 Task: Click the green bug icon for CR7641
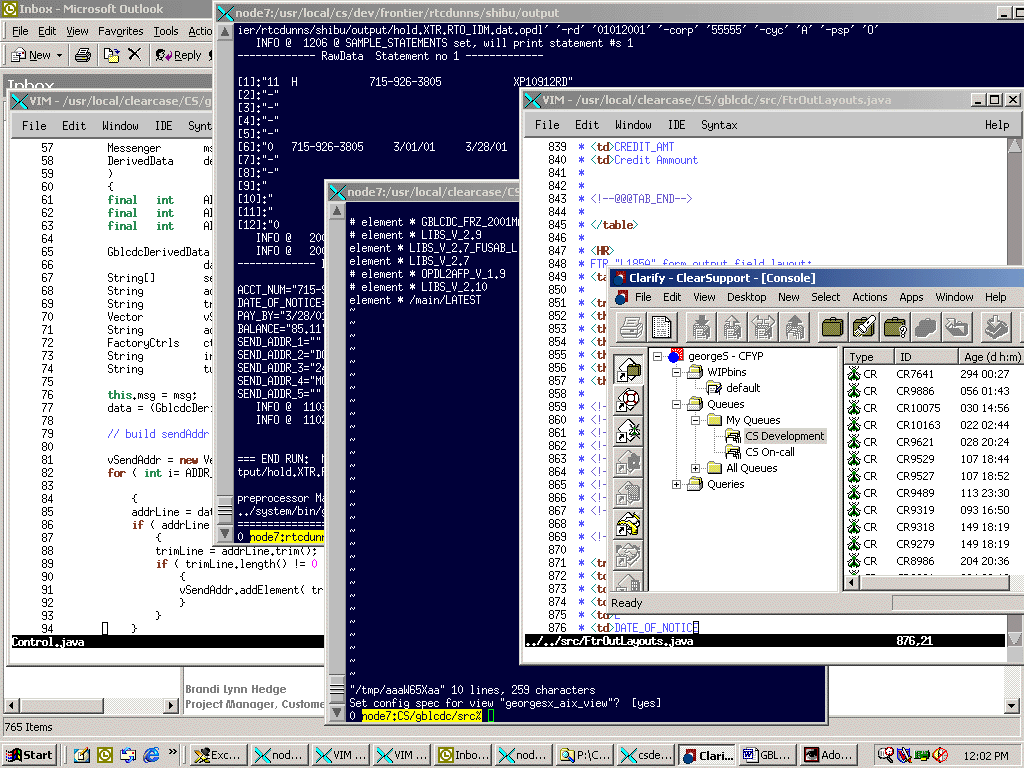tap(854, 374)
